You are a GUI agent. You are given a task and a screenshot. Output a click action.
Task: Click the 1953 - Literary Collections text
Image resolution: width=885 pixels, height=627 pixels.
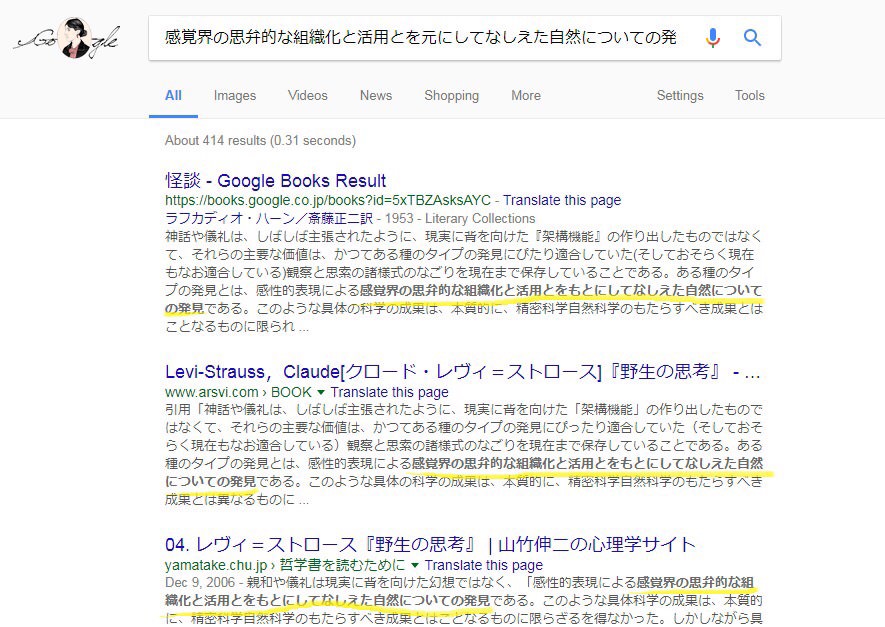pos(460,218)
